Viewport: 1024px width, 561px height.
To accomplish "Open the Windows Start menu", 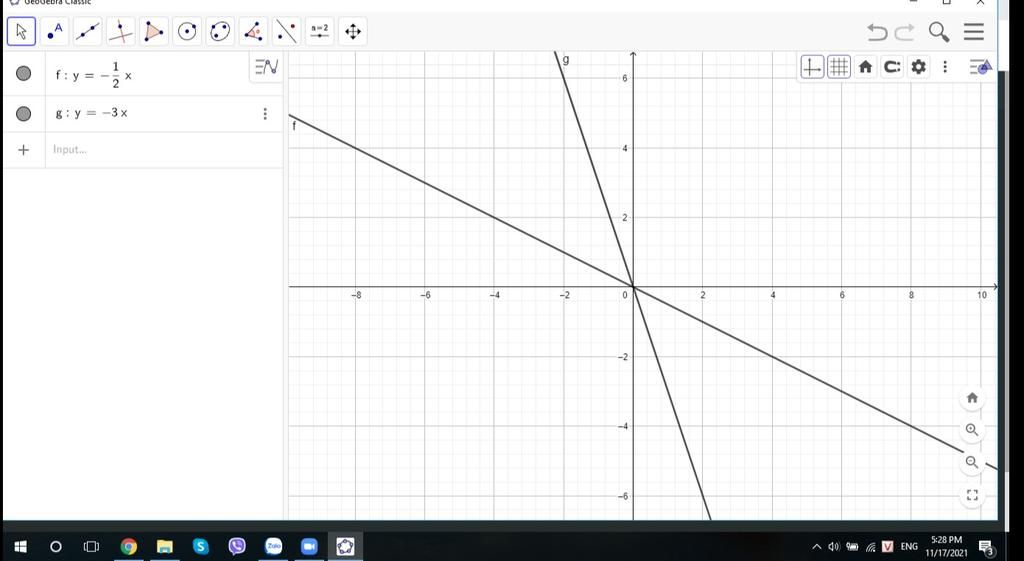I will tap(20, 547).
